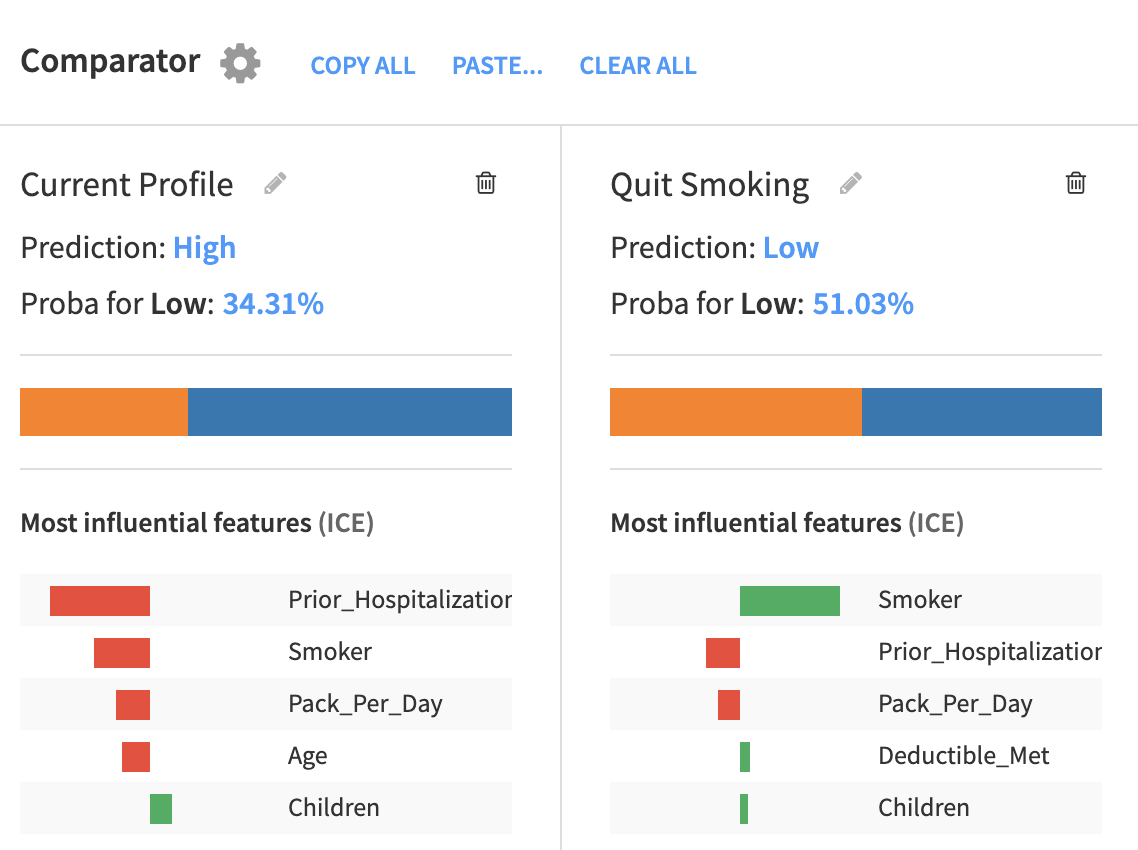Click the Current Profile title
Viewport: 1138px width, 850px height.
127,185
